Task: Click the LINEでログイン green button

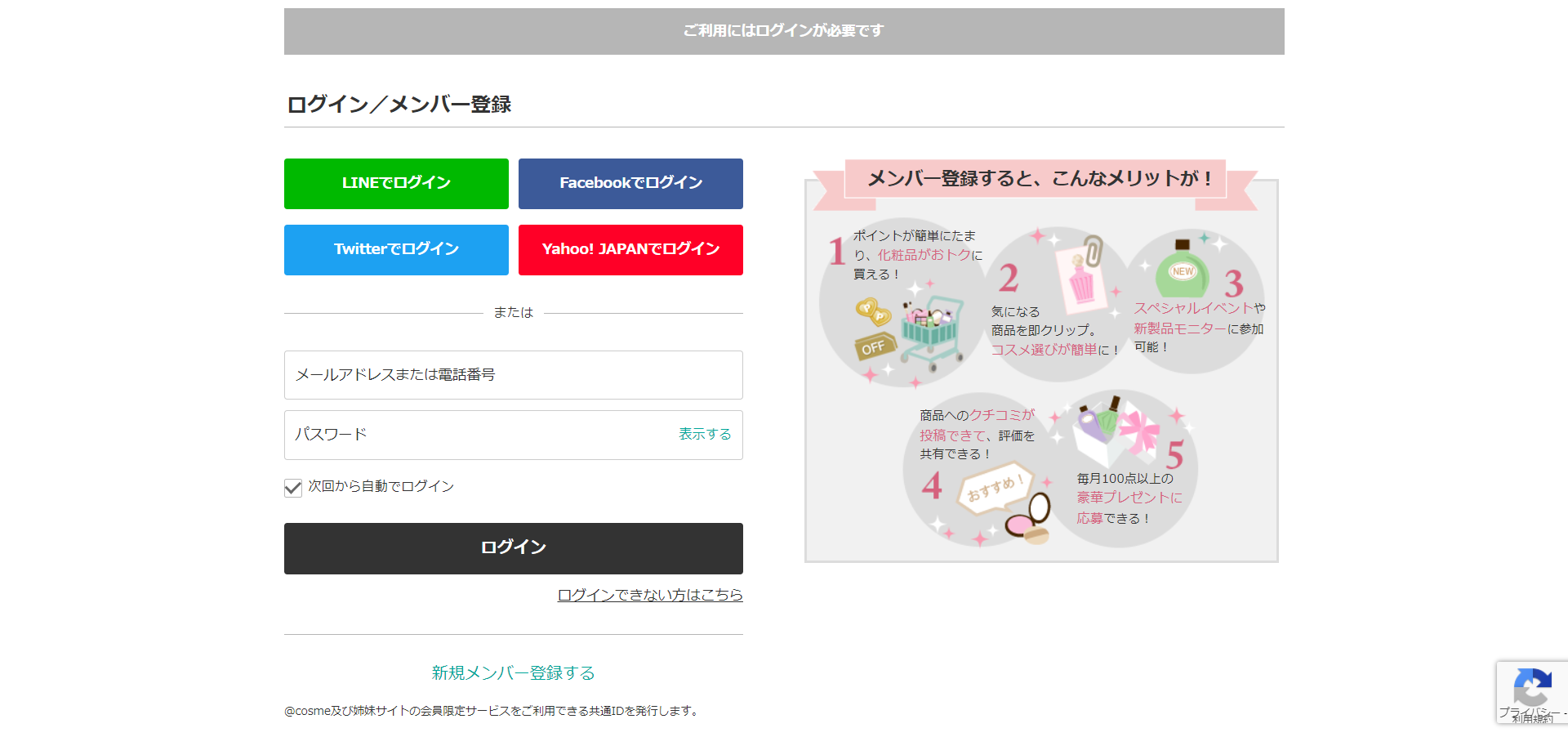Action: click(396, 184)
